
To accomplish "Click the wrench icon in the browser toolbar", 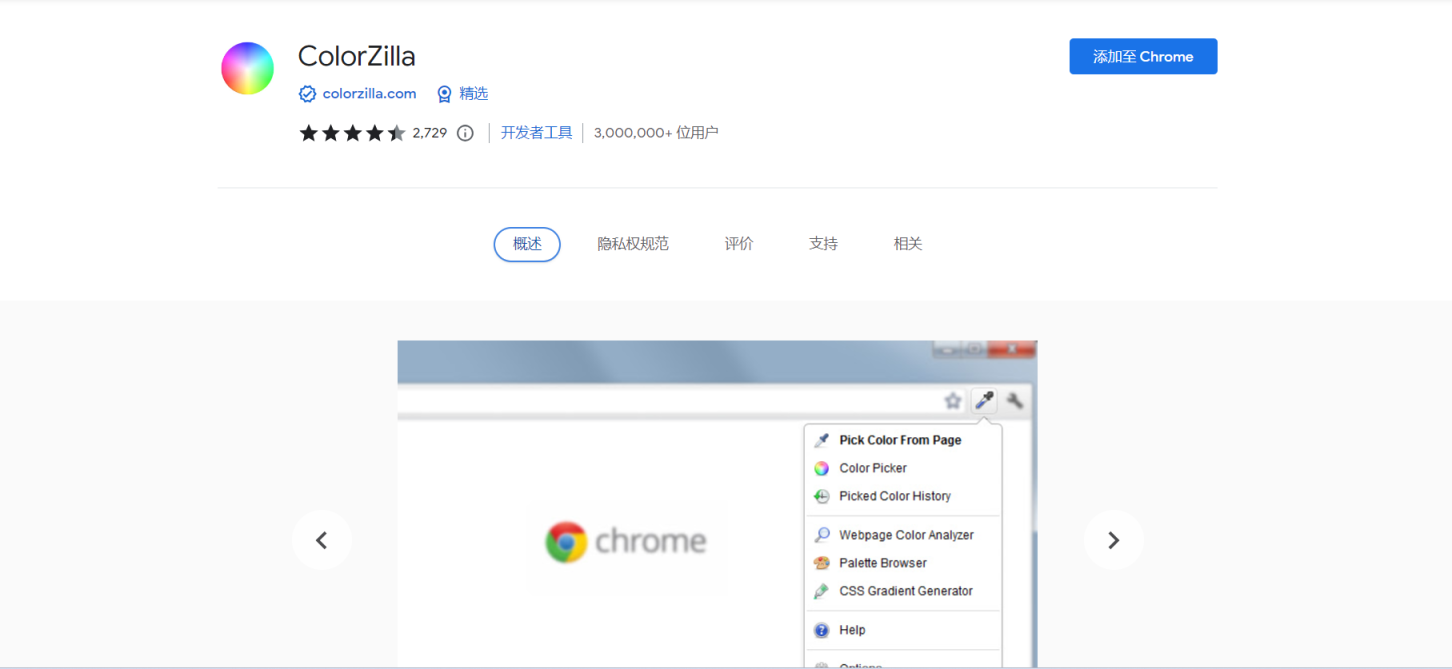I will (1016, 399).
